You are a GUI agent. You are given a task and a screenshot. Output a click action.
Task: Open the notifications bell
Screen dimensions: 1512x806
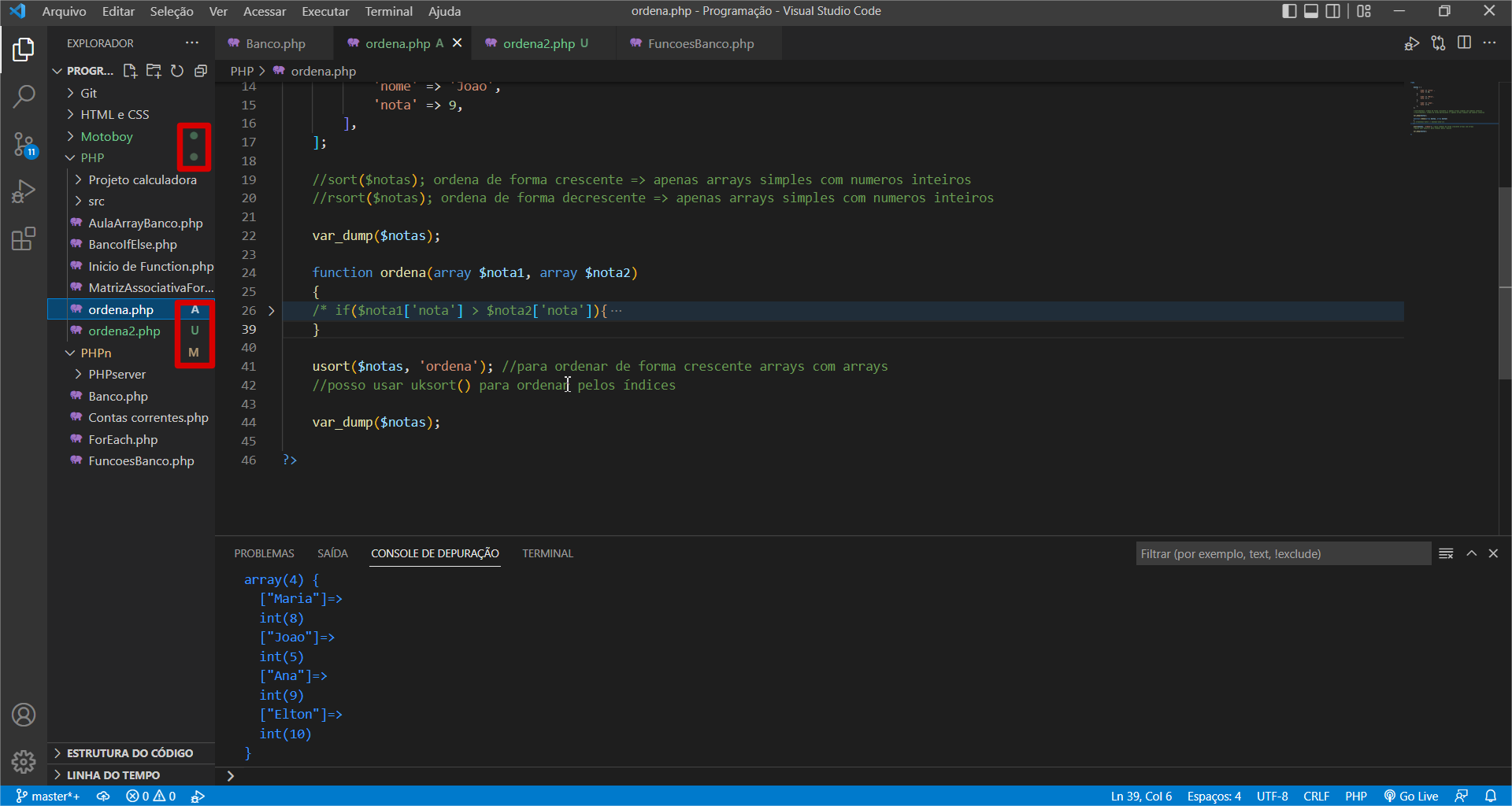(1491, 796)
